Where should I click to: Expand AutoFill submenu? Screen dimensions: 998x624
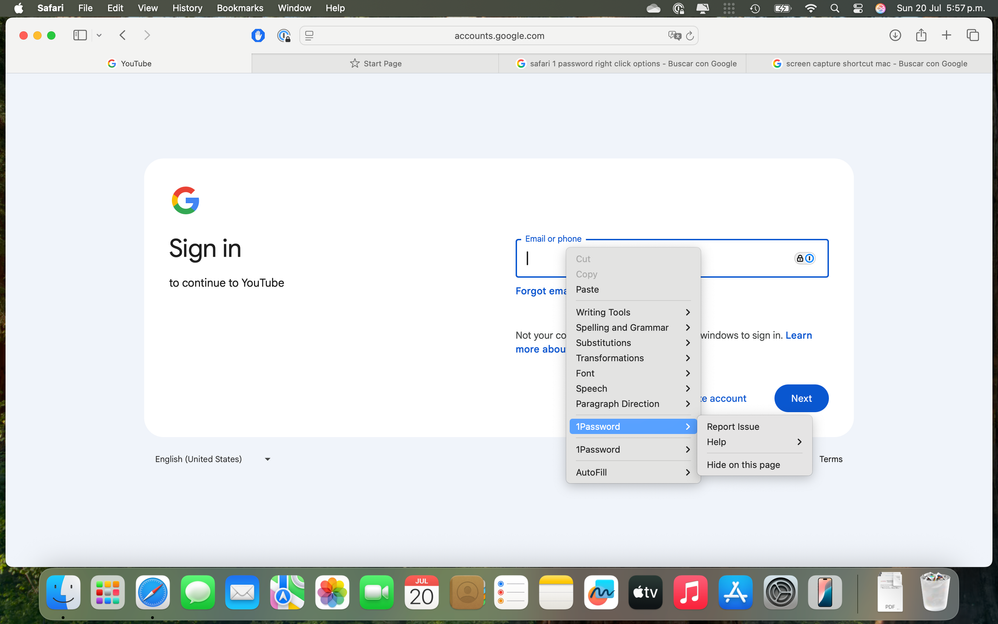click(633, 472)
